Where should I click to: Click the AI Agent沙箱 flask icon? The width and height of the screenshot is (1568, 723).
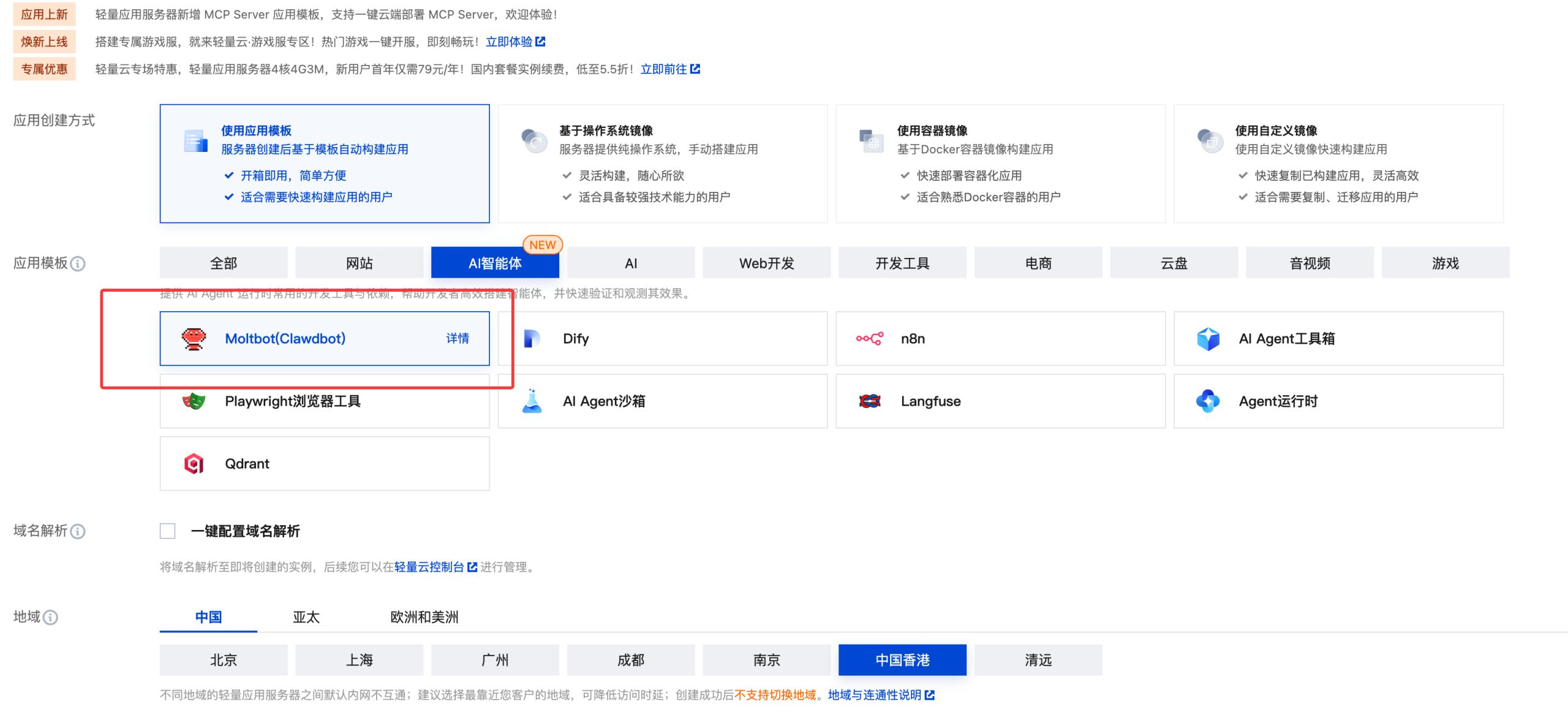coord(532,401)
